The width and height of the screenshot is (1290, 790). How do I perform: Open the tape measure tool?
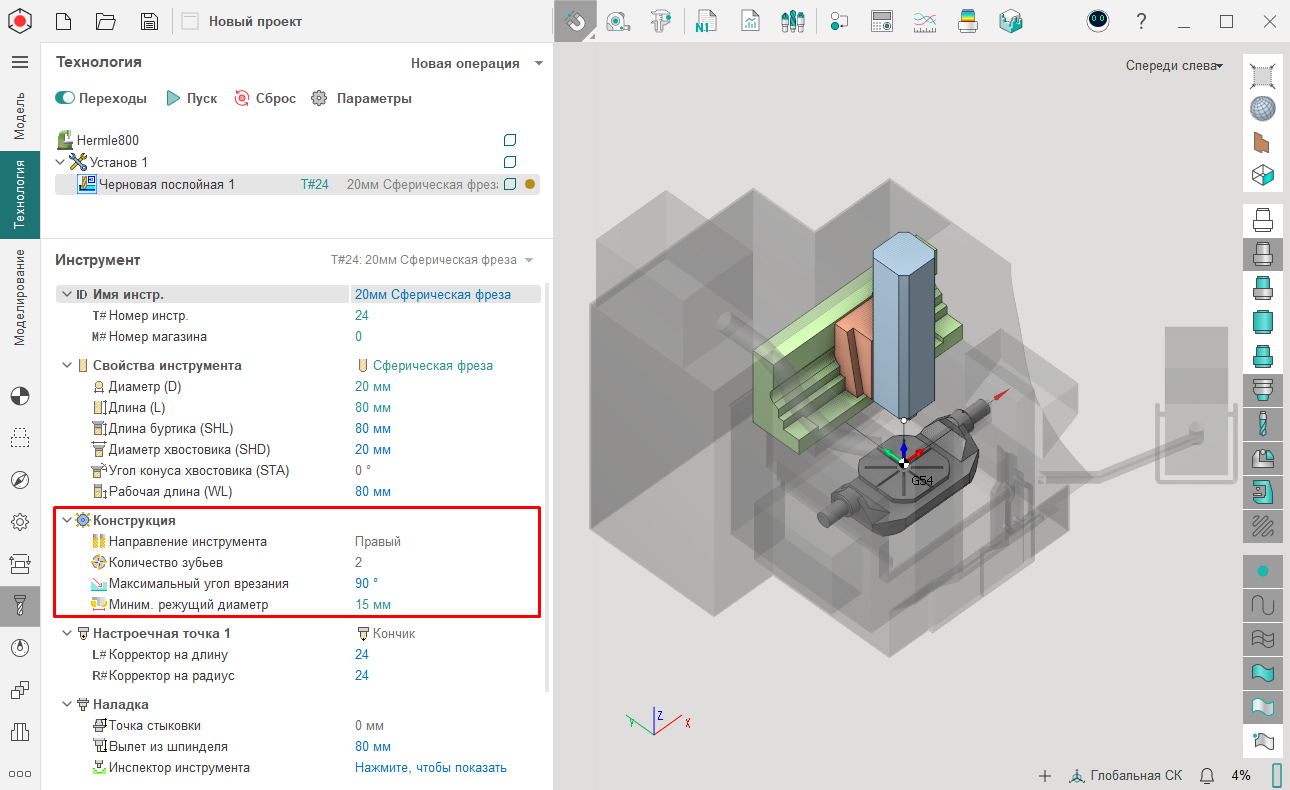pos(618,21)
